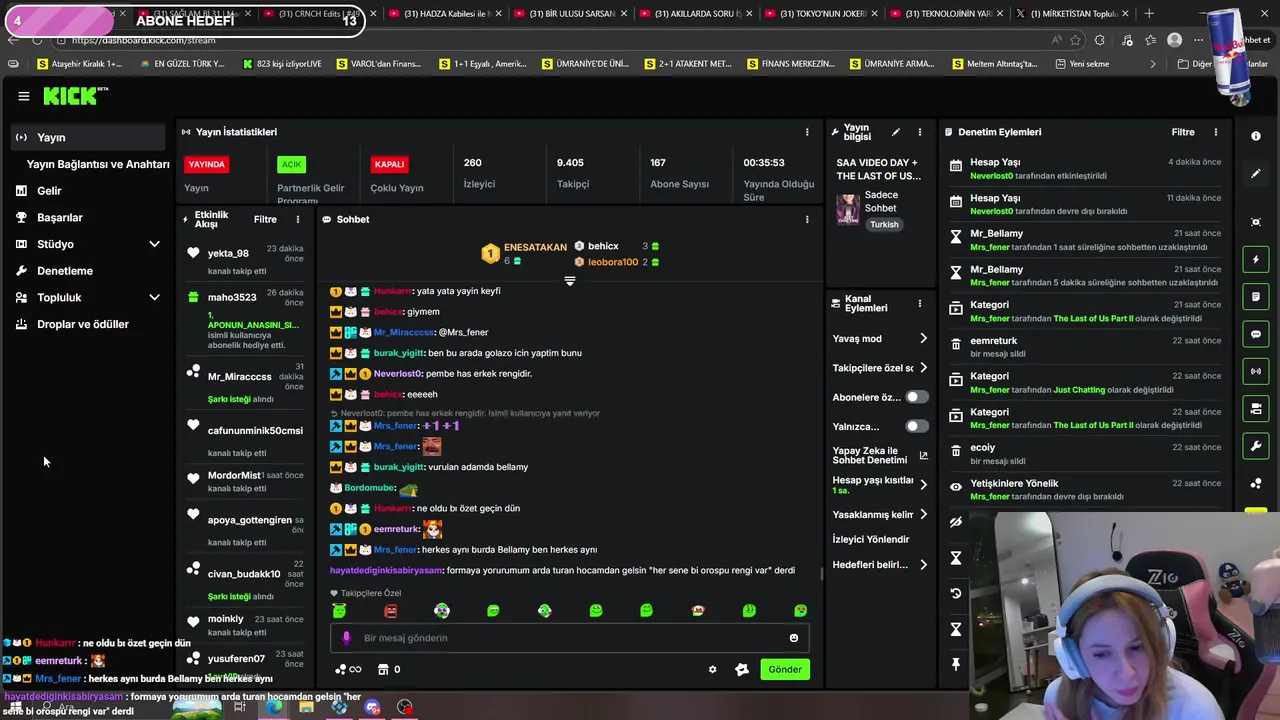Open Yayın bilgisi panel three-dot menu
The width and height of the screenshot is (1280, 720).
pos(919,132)
